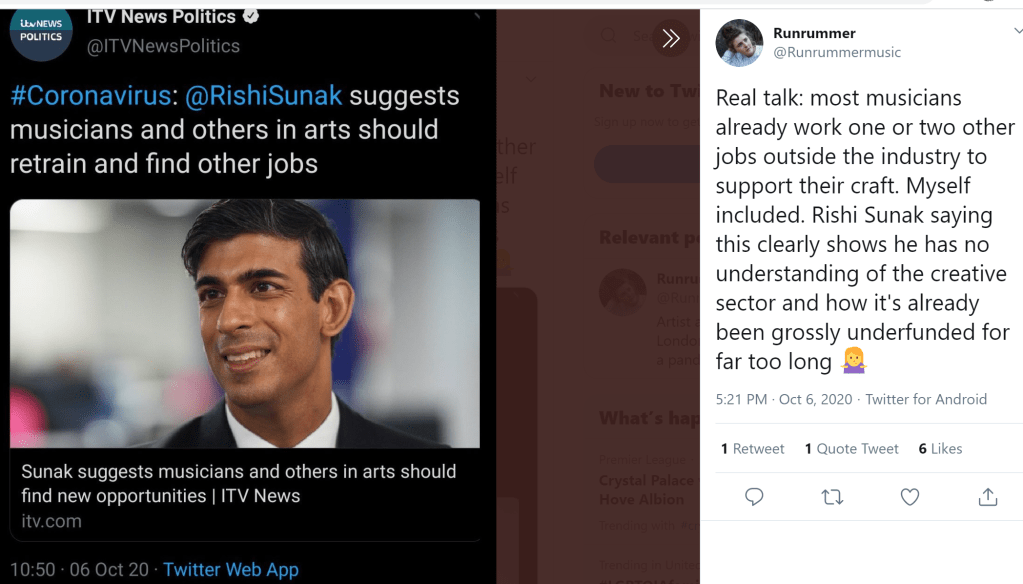This screenshot has height=584, width=1023.
Task: Open the @RishiSunak mention link
Action: pos(264,96)
